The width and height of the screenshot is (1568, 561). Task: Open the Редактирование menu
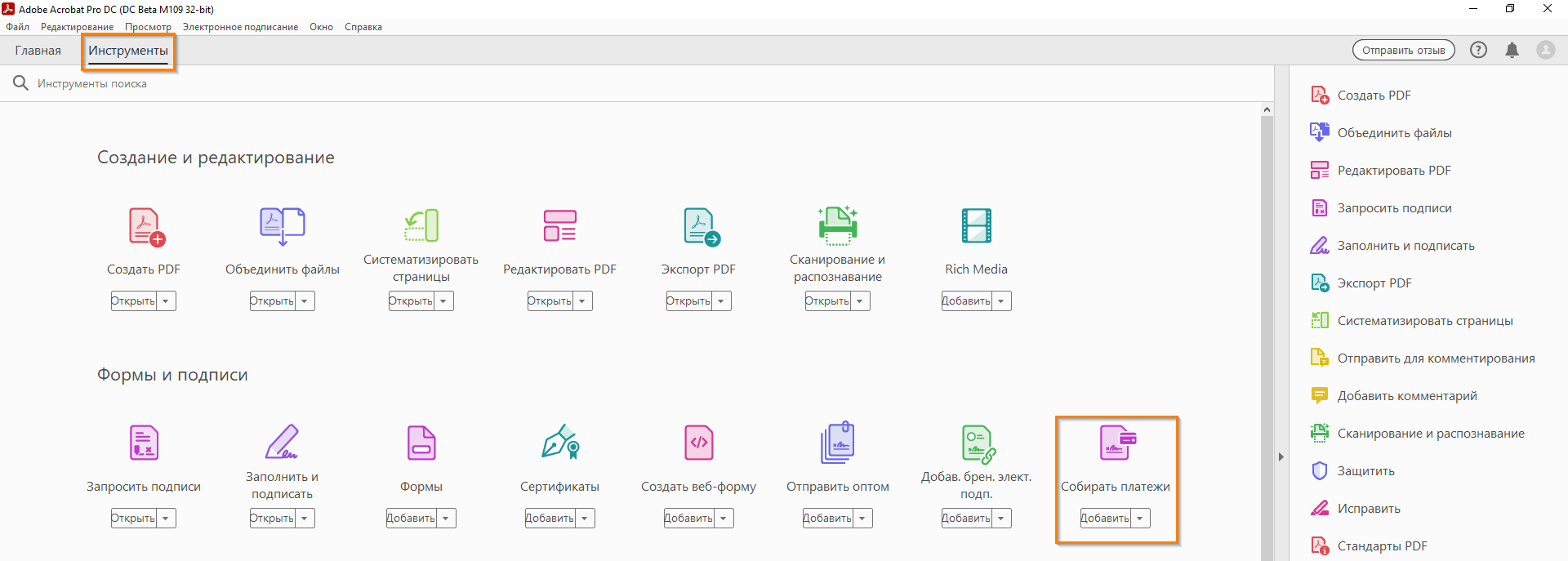coord(78,27)
